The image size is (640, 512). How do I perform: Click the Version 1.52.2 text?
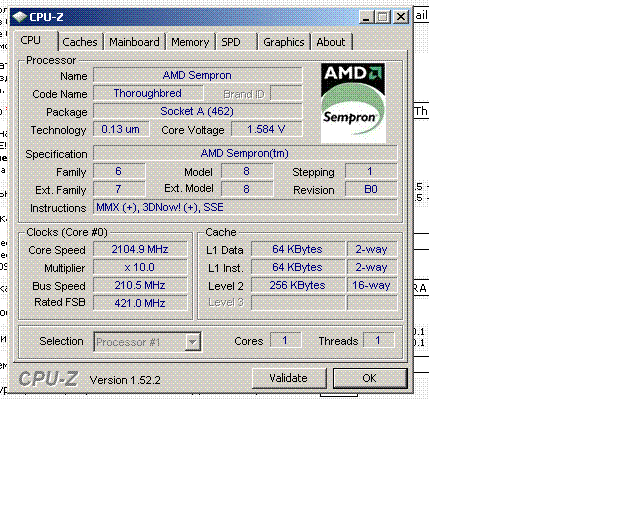(x=125, y=380)
